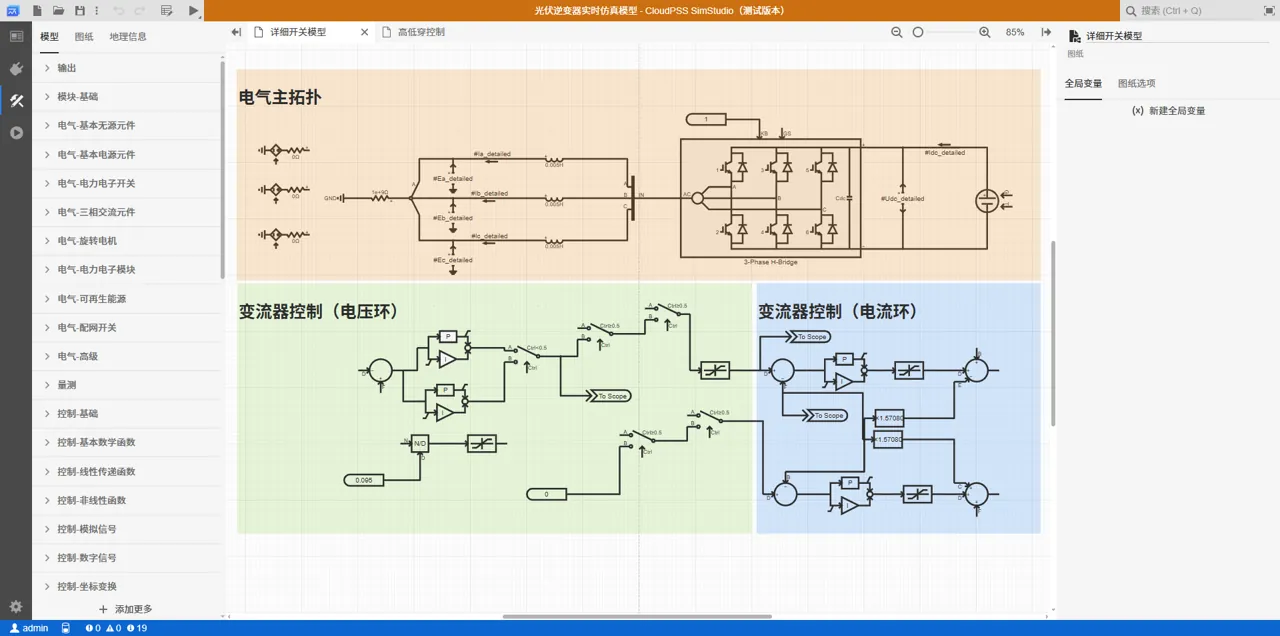Click 添加更多 at bottom of list

click(125, 609)
